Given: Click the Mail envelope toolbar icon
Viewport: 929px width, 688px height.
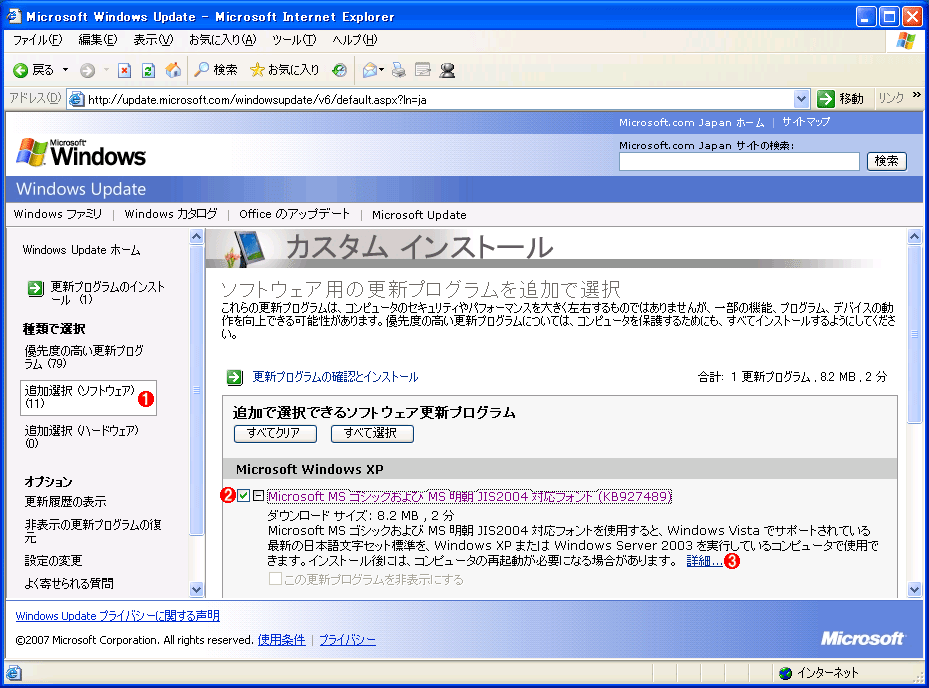Looking at the screenshot, I should coord(370,71).
